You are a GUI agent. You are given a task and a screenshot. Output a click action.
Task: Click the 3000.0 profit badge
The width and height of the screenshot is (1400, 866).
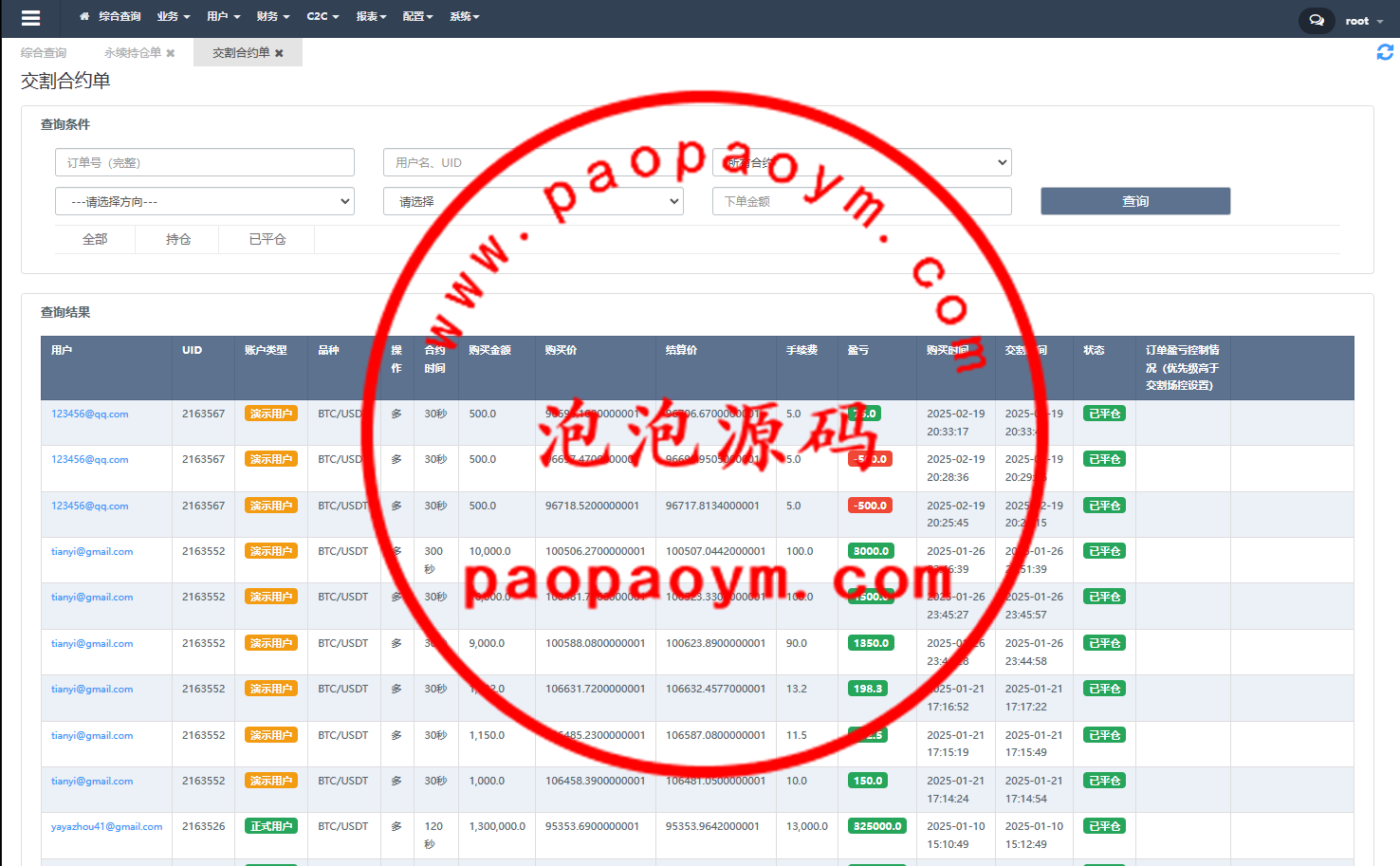[871, 551]
